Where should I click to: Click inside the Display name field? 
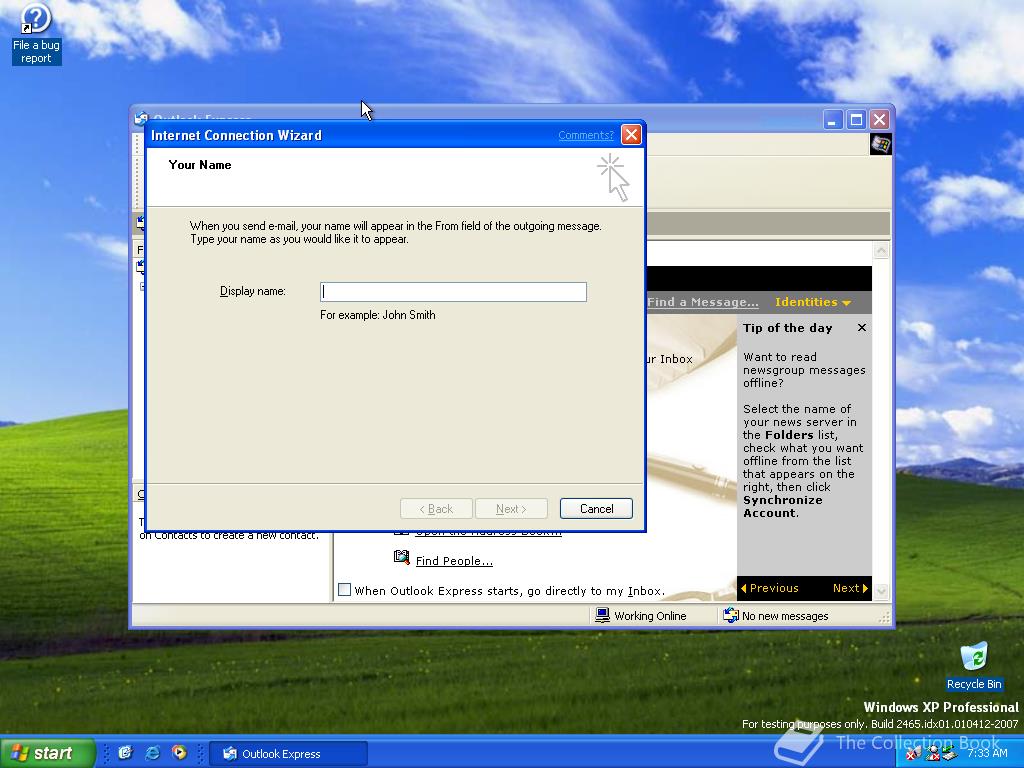(453, 292)
